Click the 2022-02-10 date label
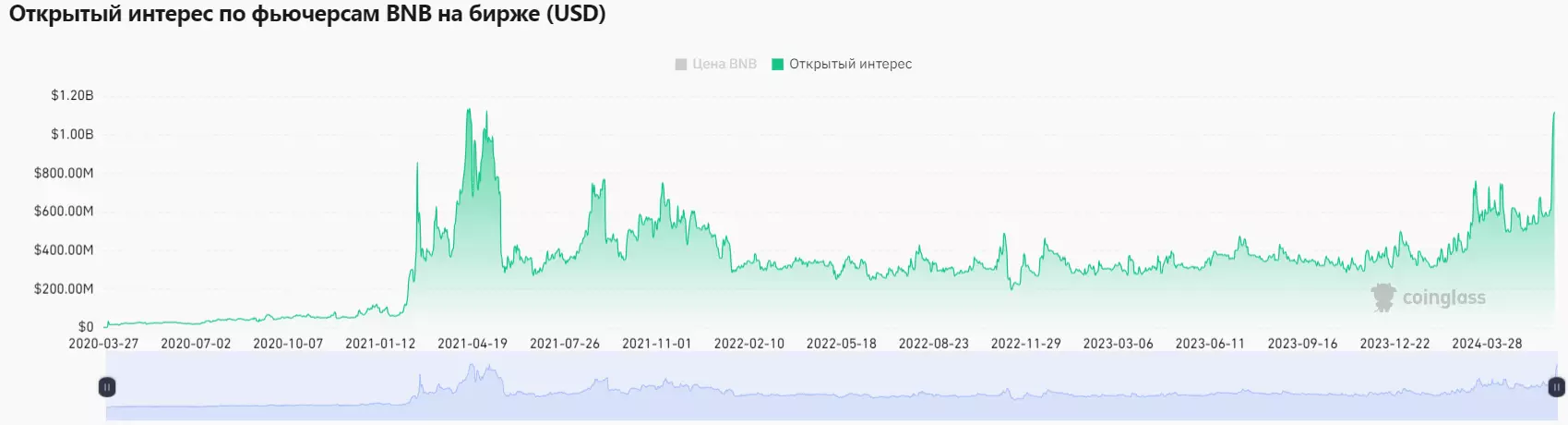Image resolution: width=1568 pixels, height=425 pixels. 749,343
